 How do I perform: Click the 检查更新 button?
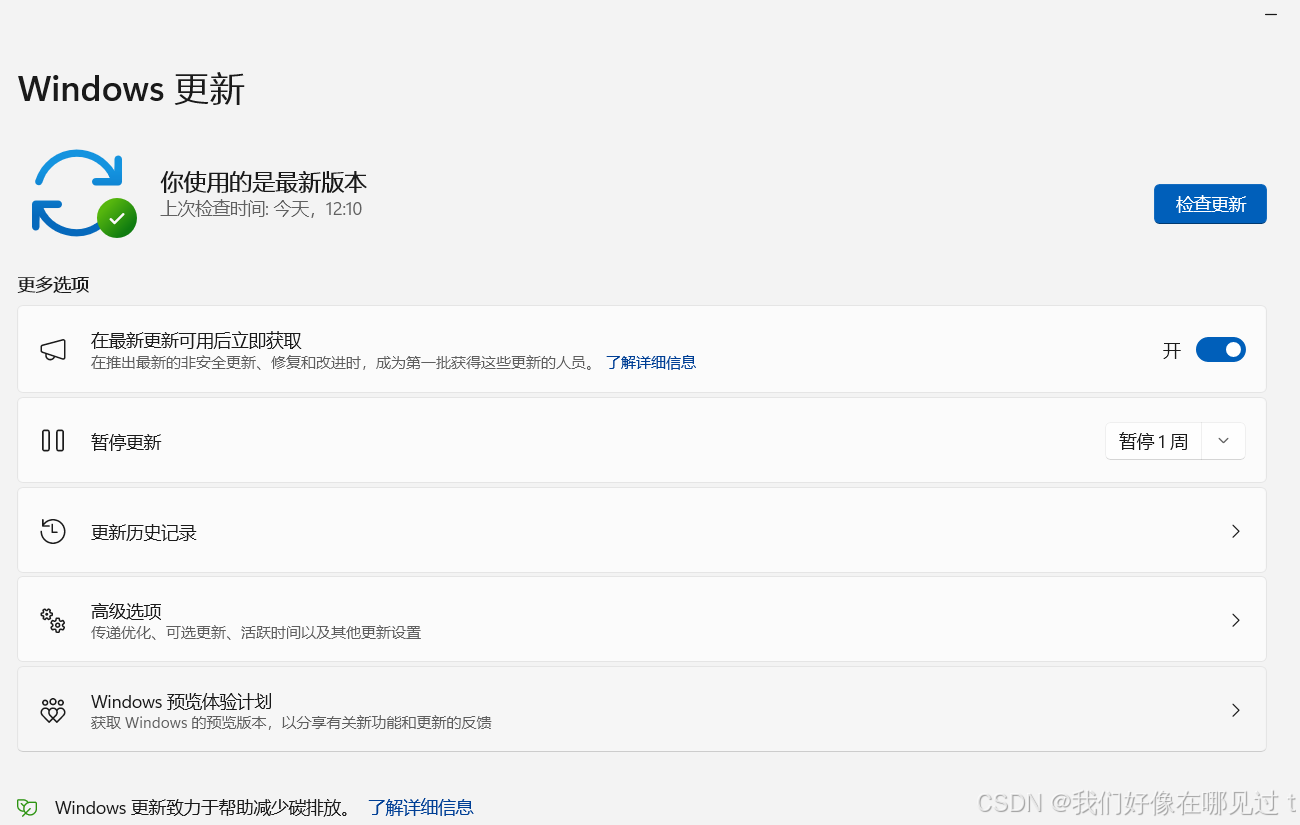(1210, 204)
